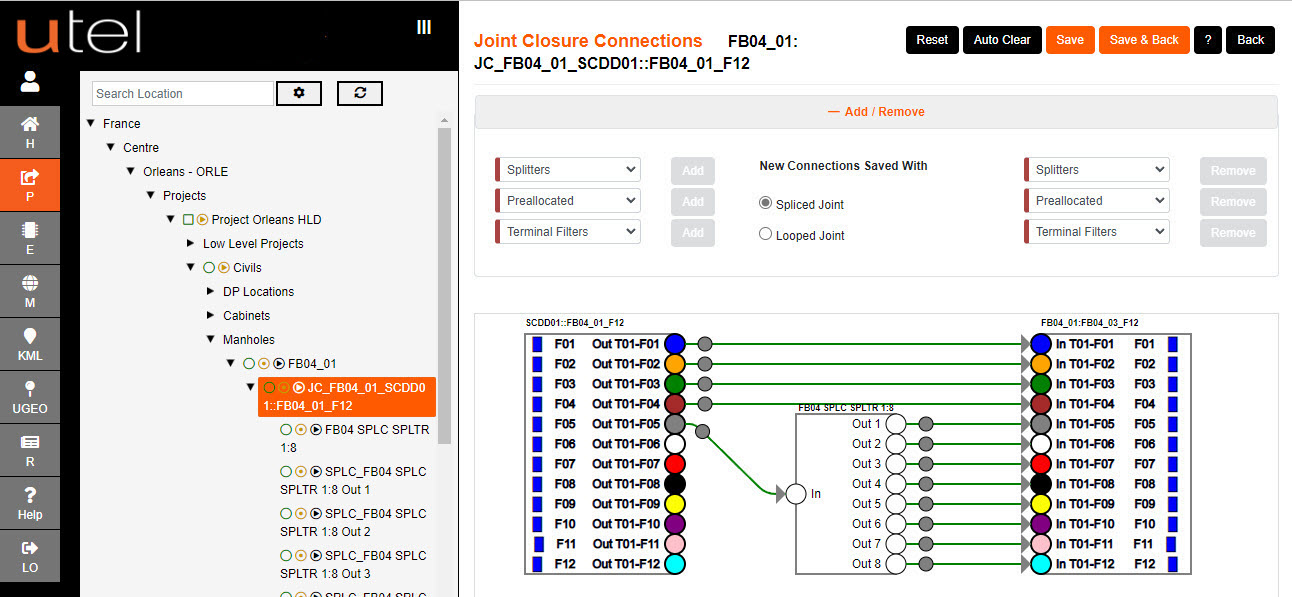Image resolution: width=1292 pixels, height=597 pixels.
Task: Select the highlighted JC_FB04_01_SCDD01 tree item
Action: click(x=346, y=397)
